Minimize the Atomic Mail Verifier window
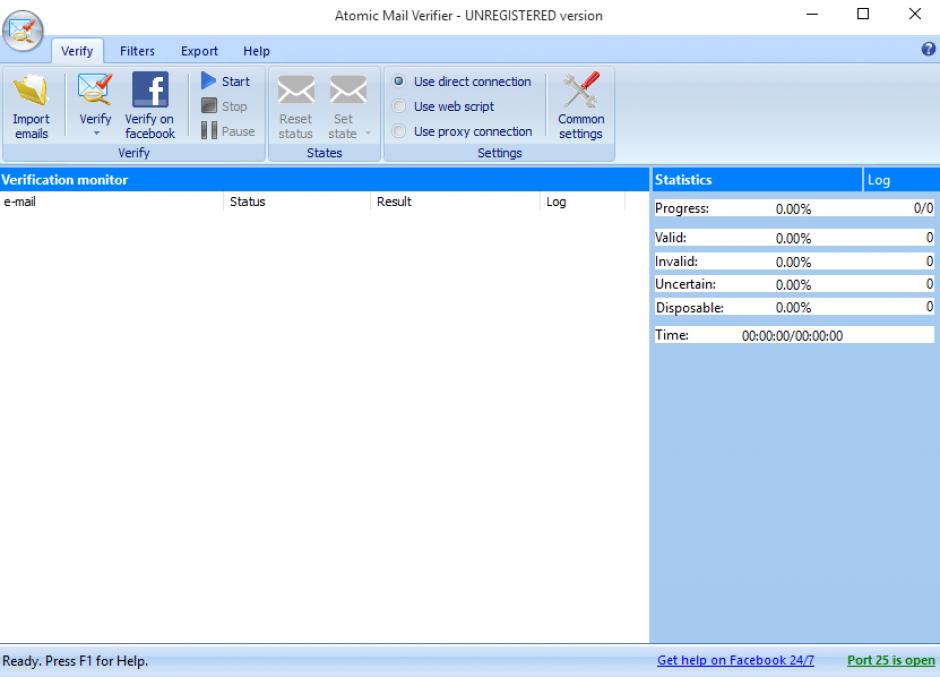Viewport: 940px width, 677px height. (812, 14)
